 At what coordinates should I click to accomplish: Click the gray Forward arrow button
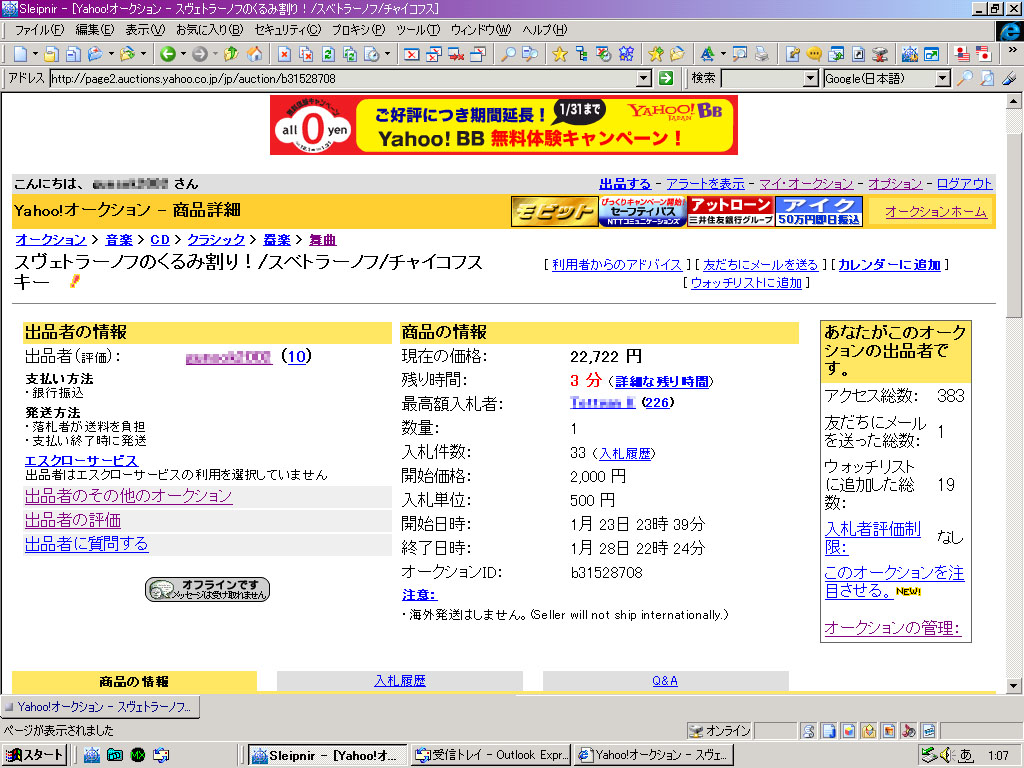(x=200, y=54)
